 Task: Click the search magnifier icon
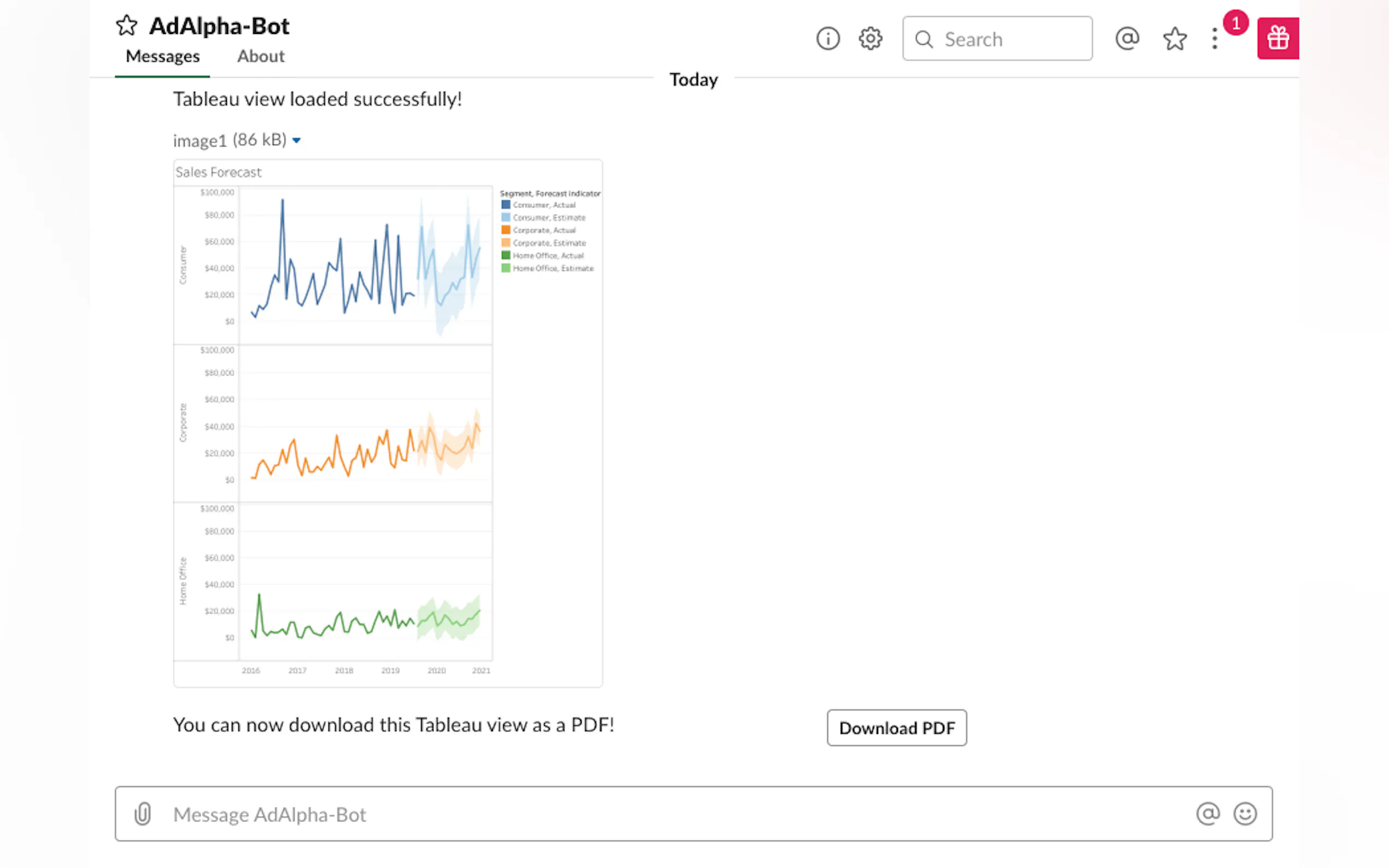(924, 39)
